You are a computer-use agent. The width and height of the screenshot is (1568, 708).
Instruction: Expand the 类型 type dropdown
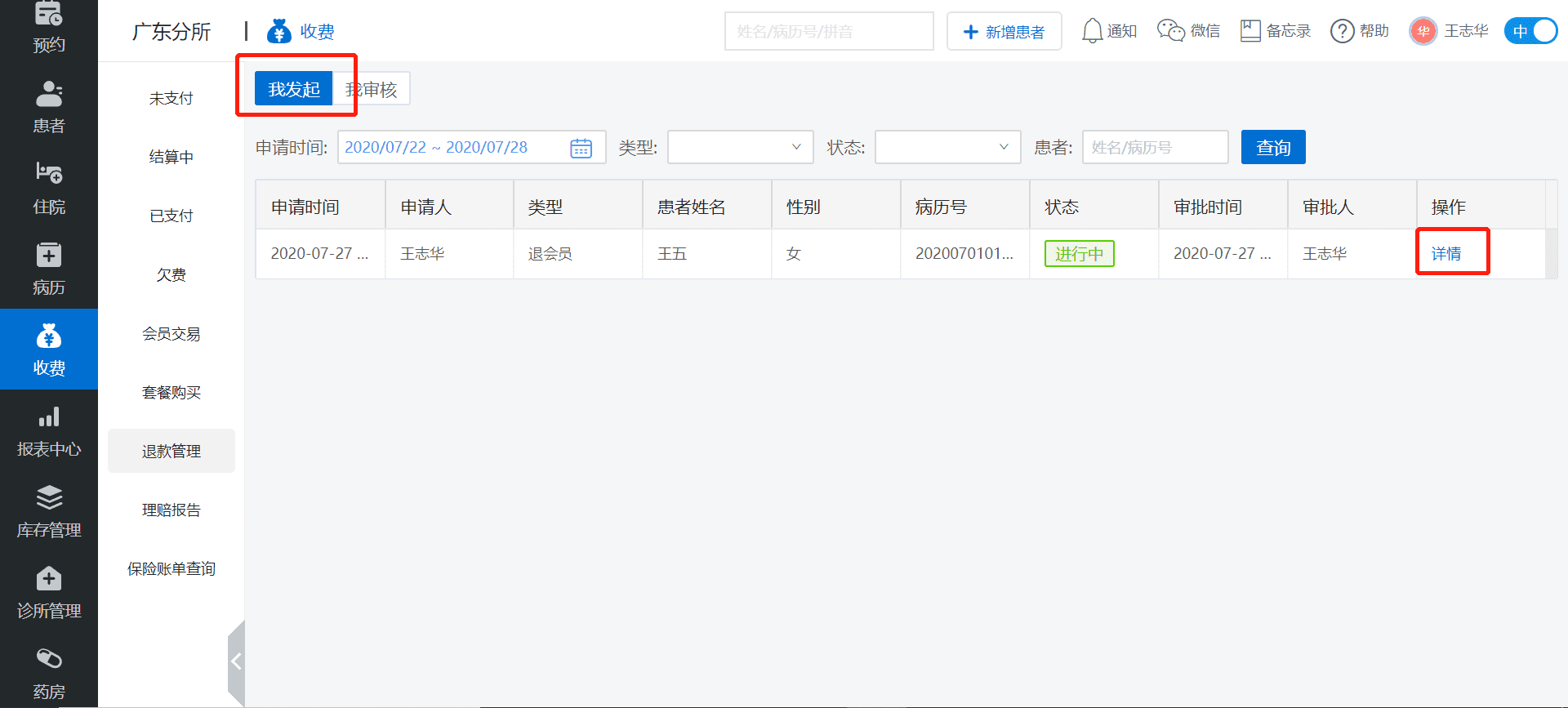[x=740, y=147]
